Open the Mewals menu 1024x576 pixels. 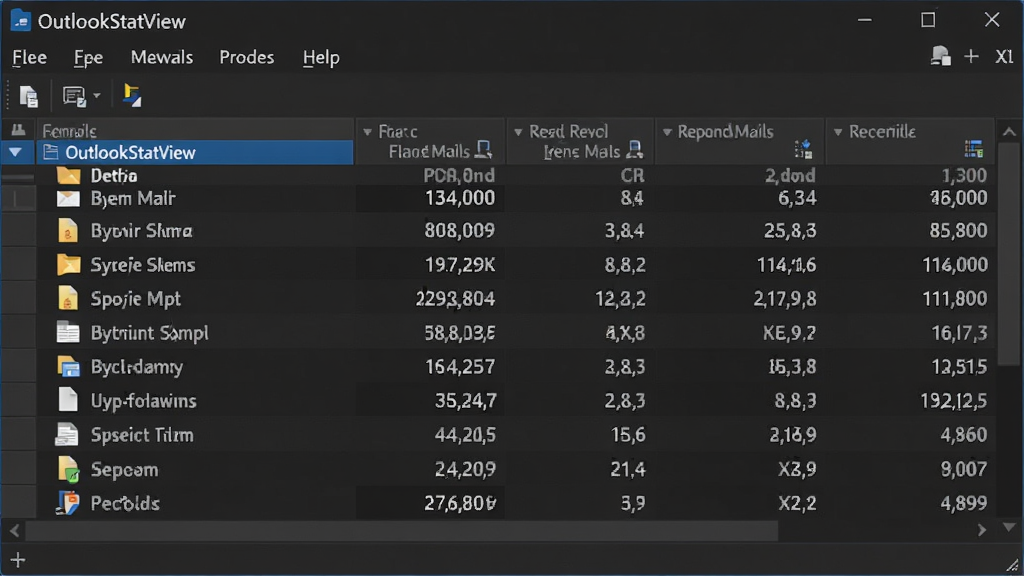(x=161, y=57)
